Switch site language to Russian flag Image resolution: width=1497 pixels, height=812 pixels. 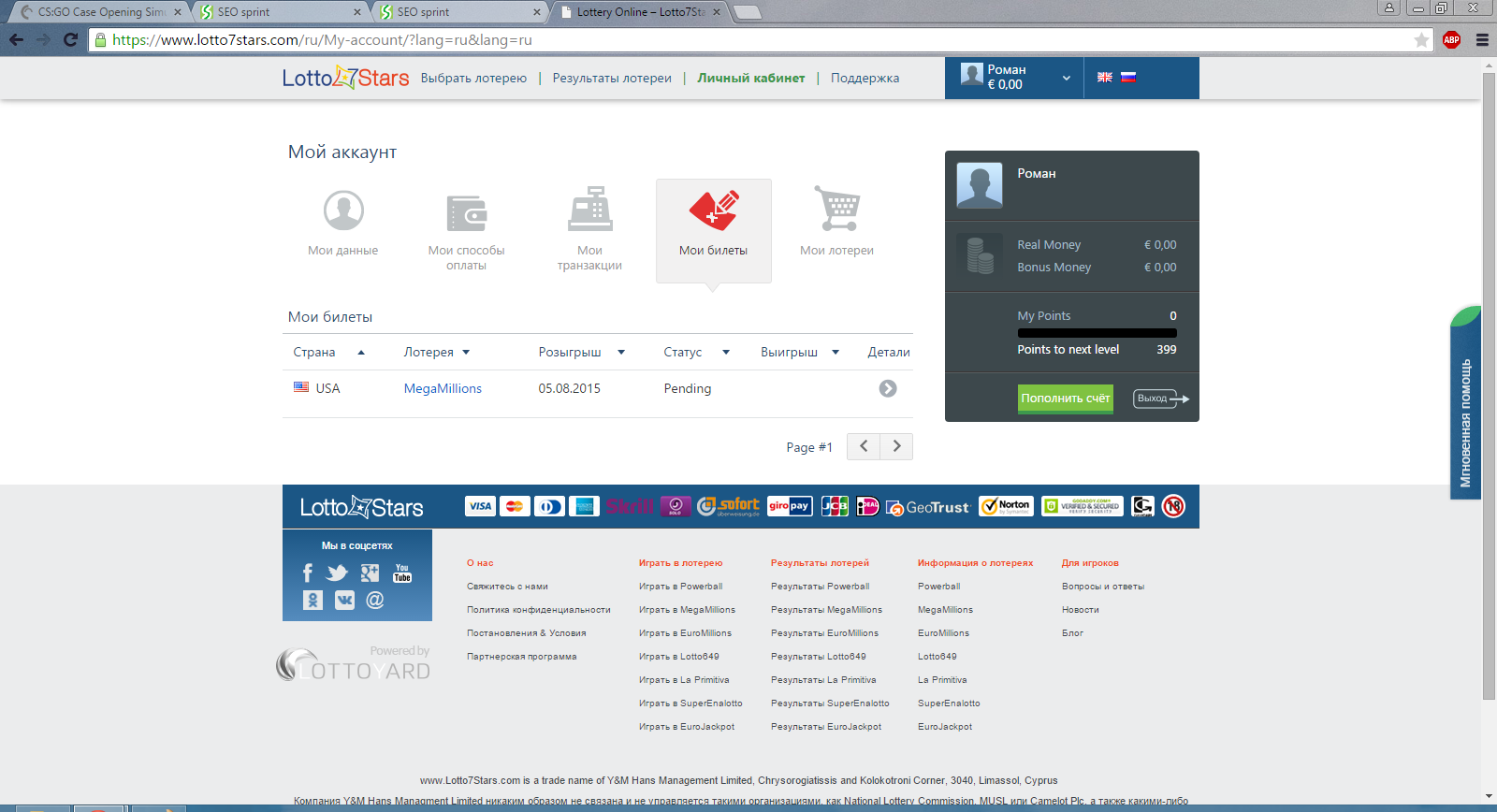click(x=1128, y=77)
